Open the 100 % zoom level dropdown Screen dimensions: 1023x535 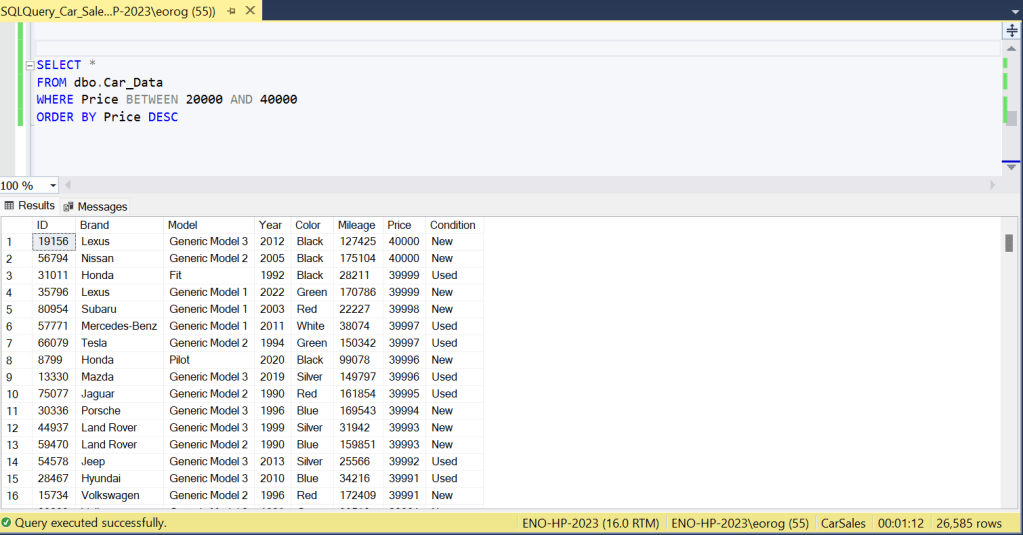pos(53,186)
